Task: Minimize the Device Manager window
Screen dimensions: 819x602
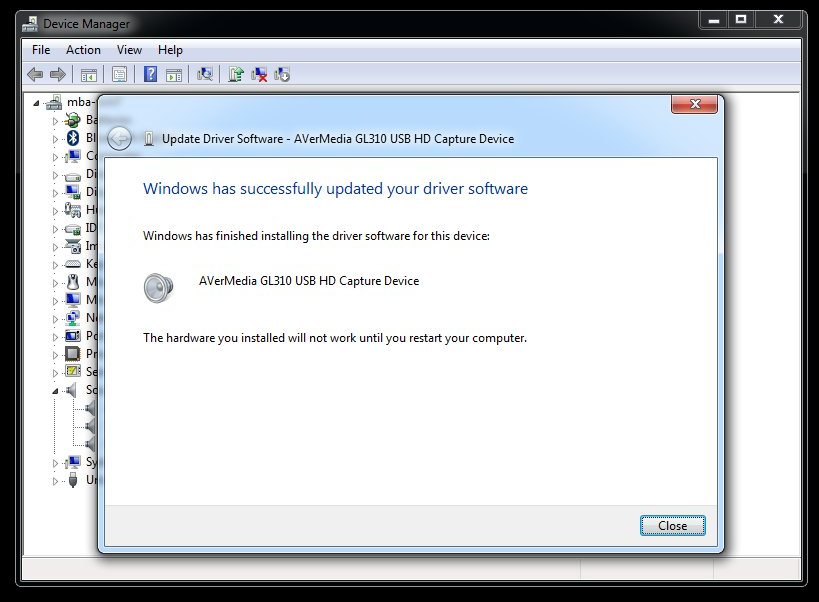Action: pyautogui.click(x=714, y=20)
